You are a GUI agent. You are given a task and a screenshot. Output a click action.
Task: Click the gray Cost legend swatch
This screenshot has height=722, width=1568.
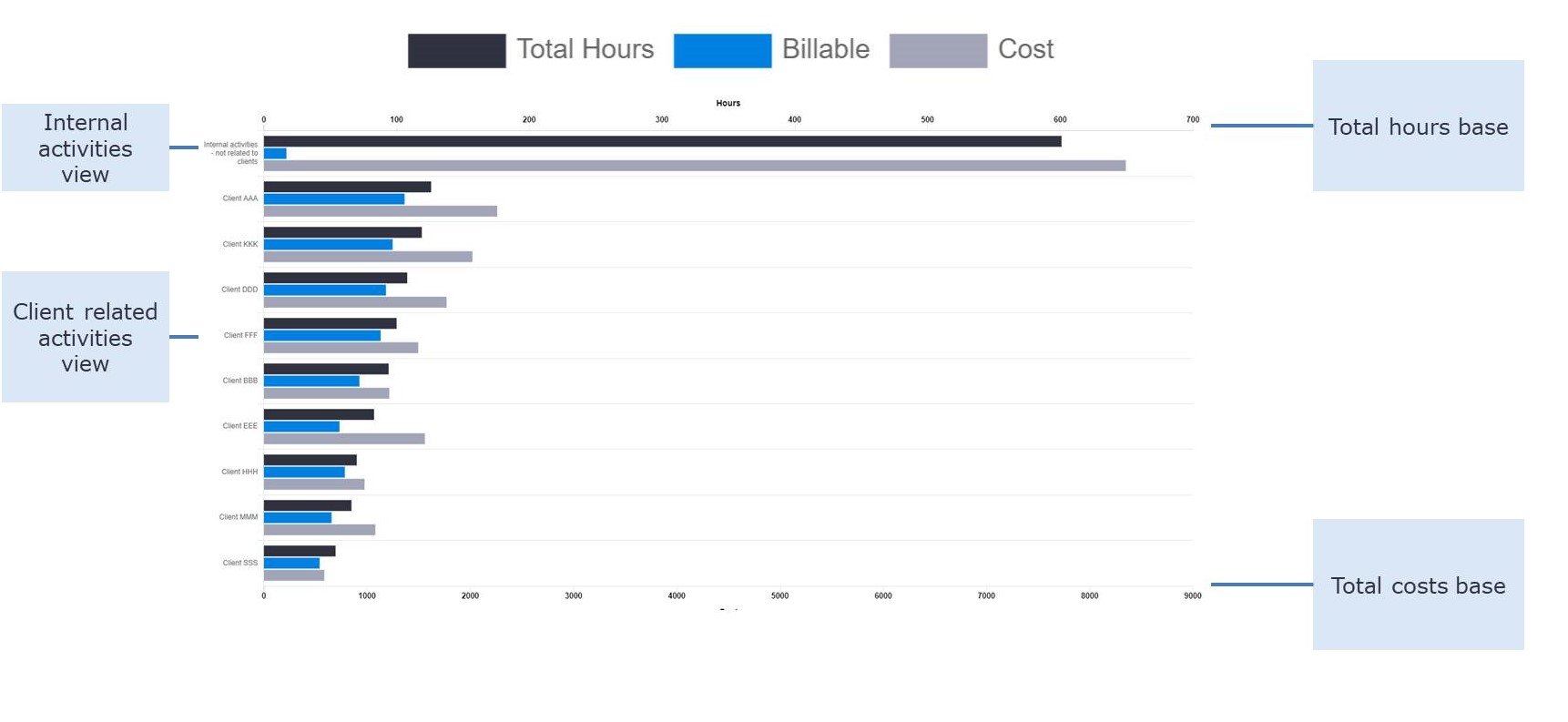pos(938,51)
